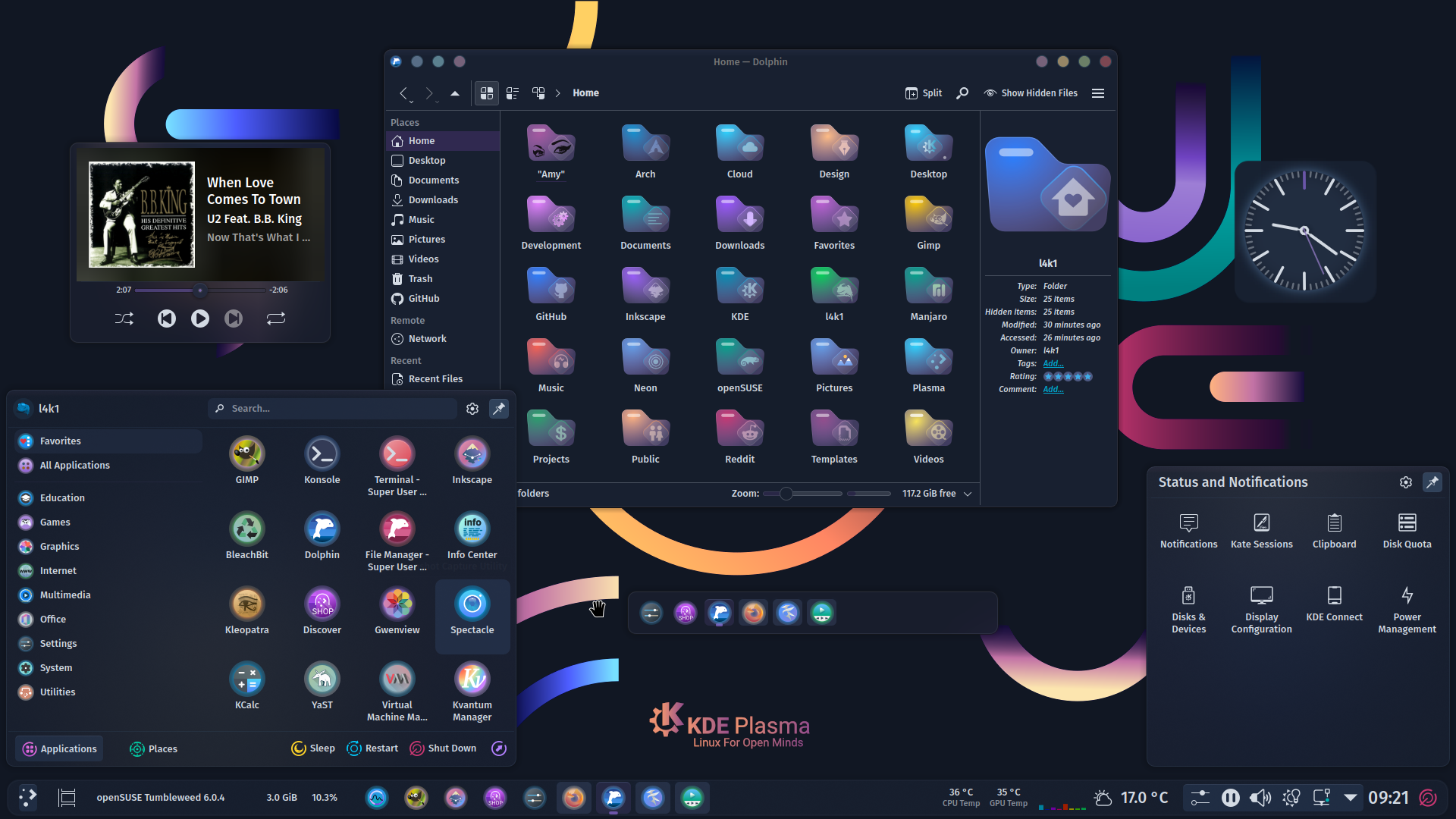
Task: Open the GitHub folder in Dolphin
Action: (x=551, y=294)
